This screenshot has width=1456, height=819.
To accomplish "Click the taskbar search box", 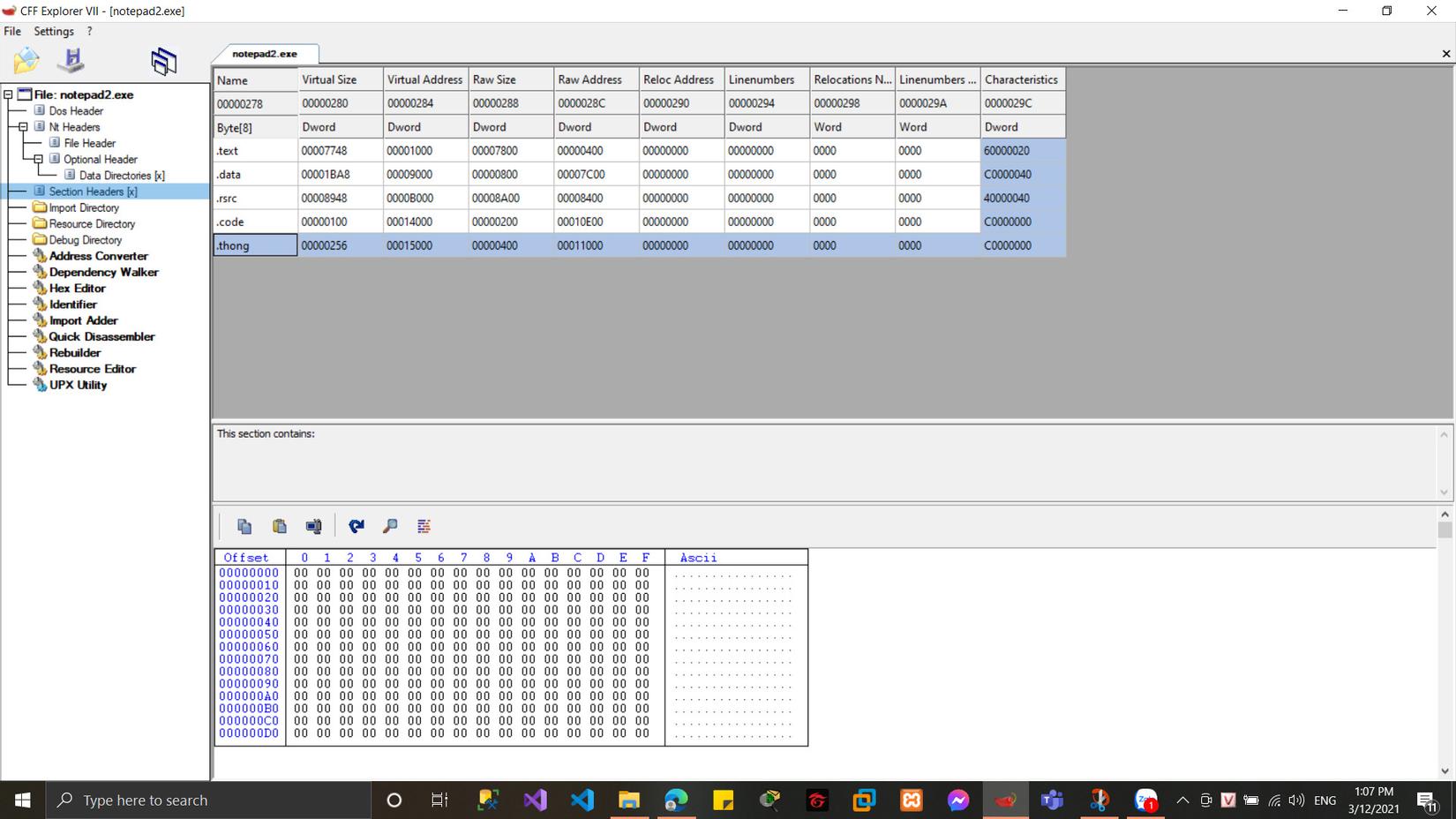I will [208, 800].
